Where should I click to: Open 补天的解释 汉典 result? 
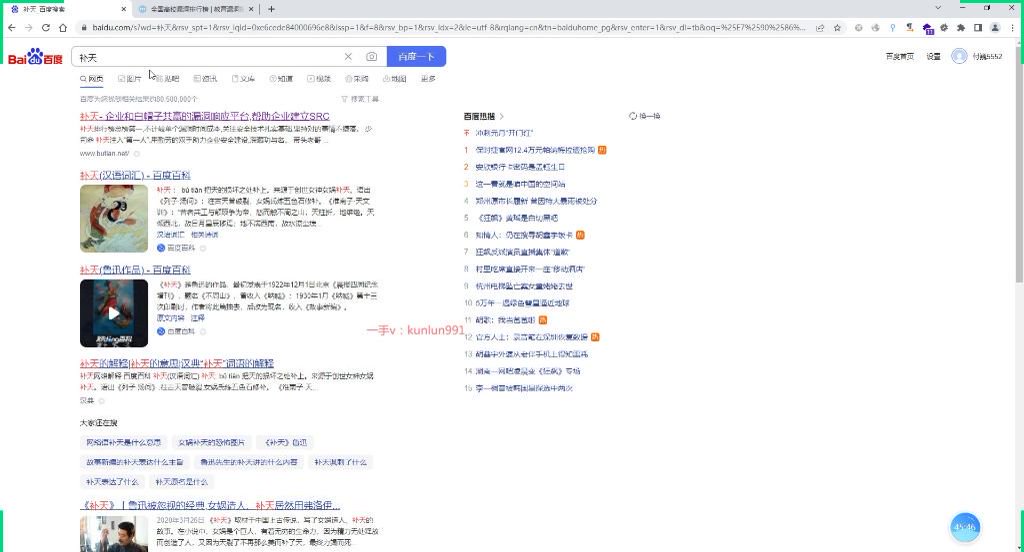coord(177,363)
